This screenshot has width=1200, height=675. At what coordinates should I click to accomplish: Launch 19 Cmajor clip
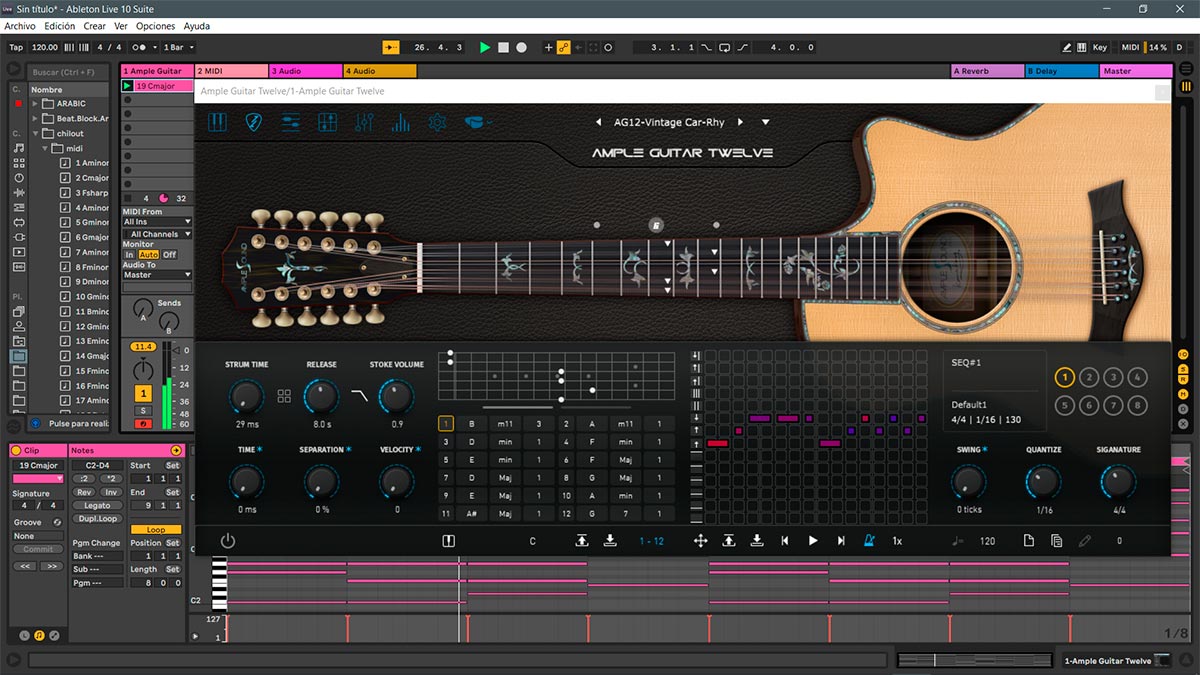127,86
